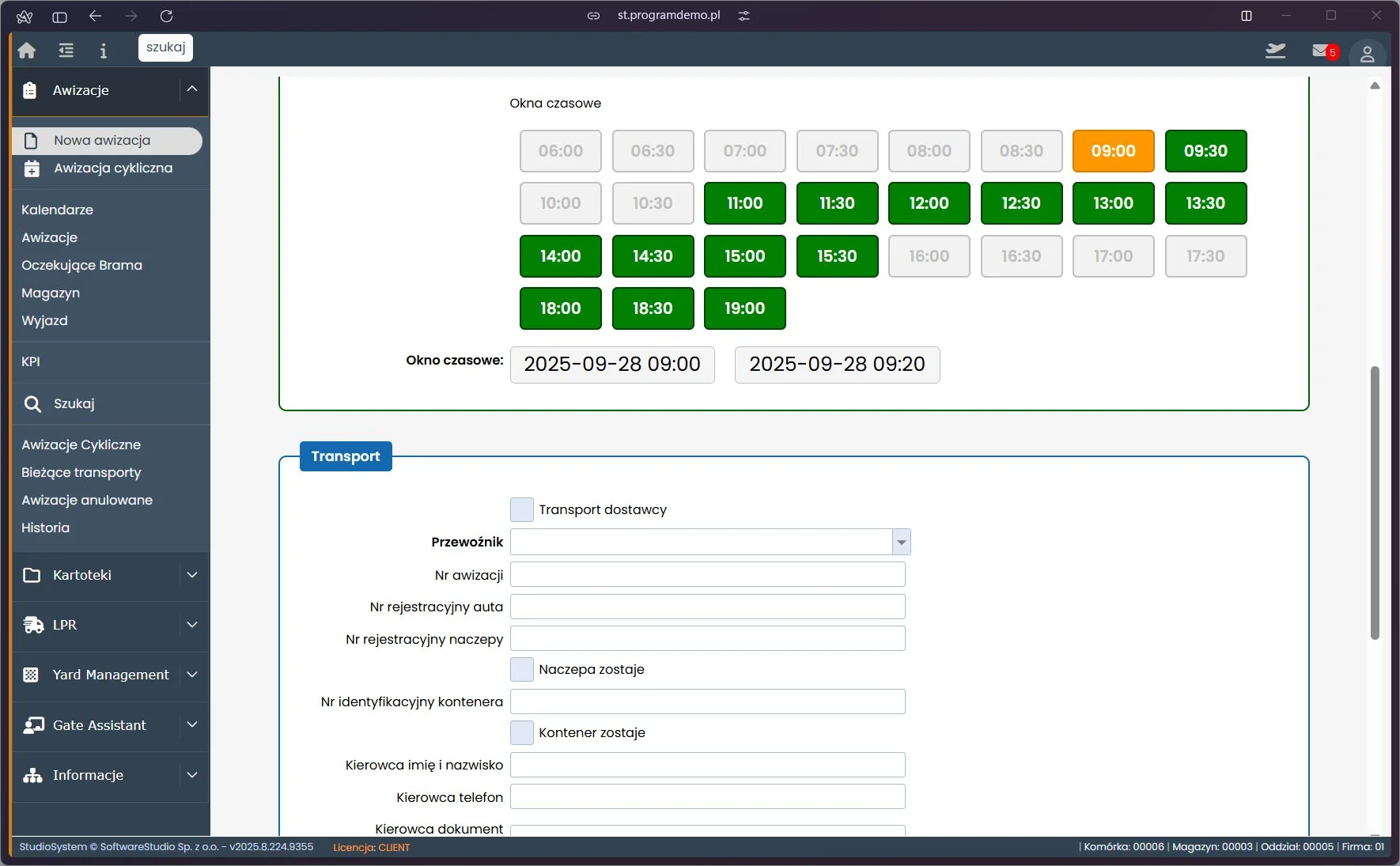Click the airplane landing icon
The height and width of the screenshot is (866, 1400).
pyautogui.click(x=1275, y=51)
